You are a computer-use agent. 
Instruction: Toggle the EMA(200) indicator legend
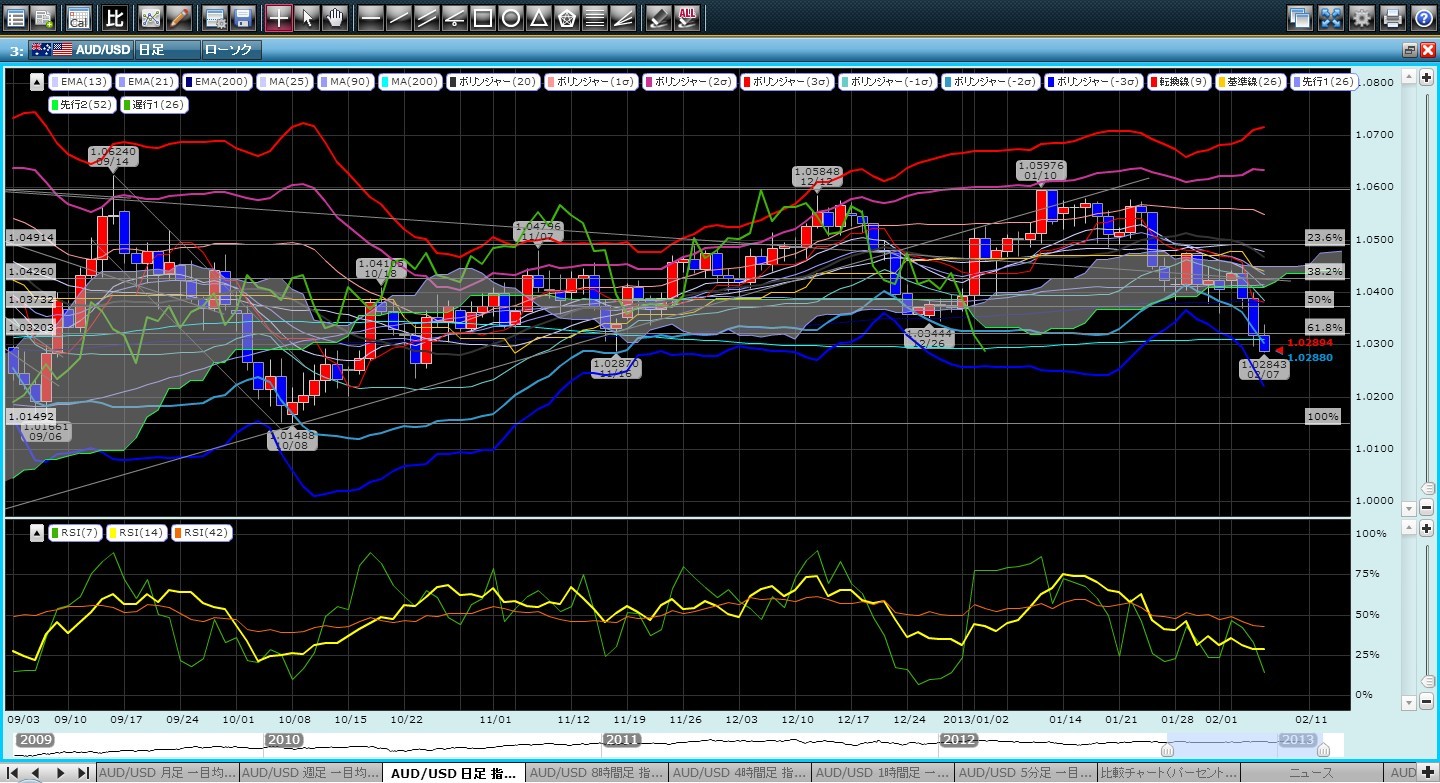217,82
